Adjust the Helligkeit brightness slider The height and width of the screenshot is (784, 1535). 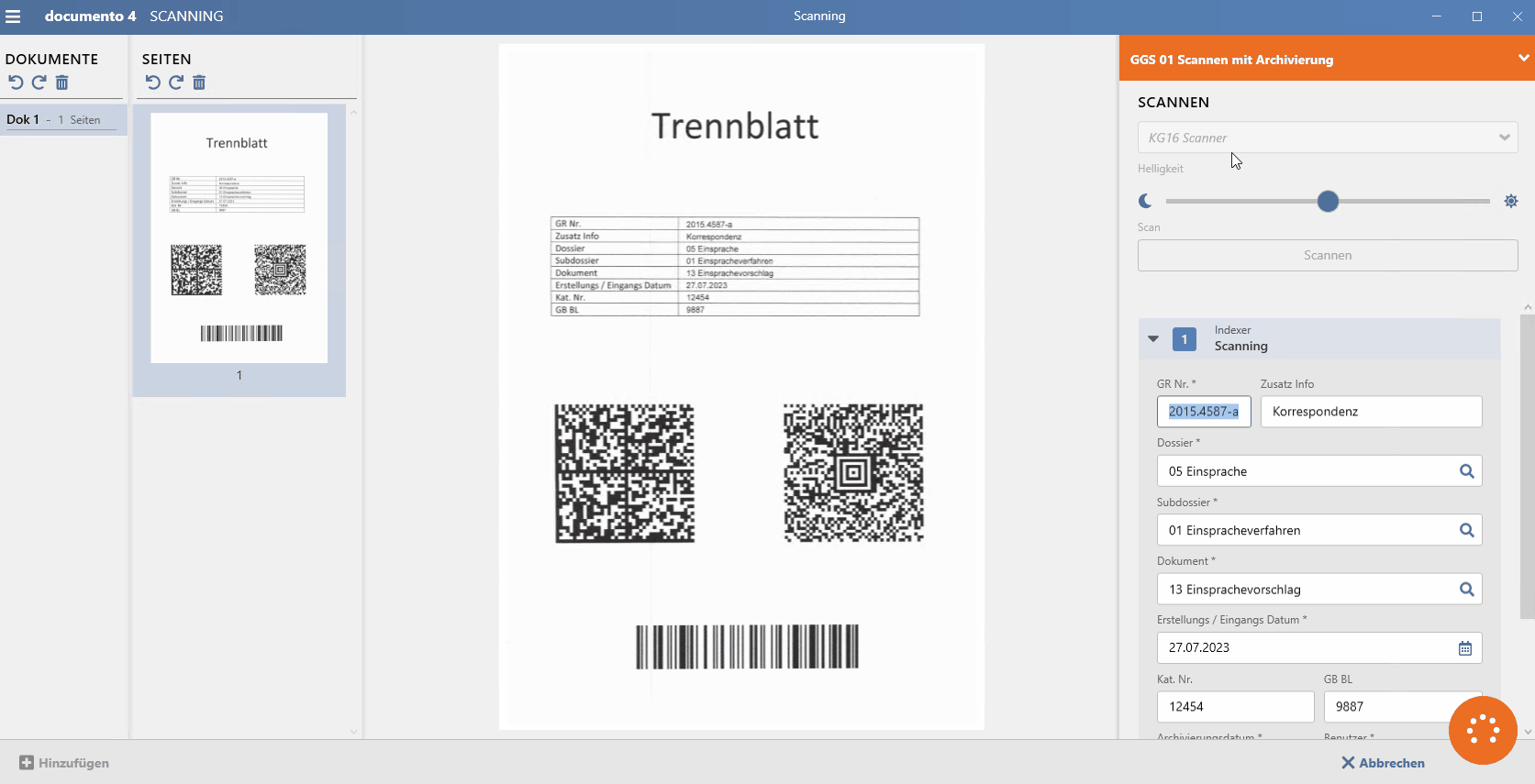click(1328, 201)
